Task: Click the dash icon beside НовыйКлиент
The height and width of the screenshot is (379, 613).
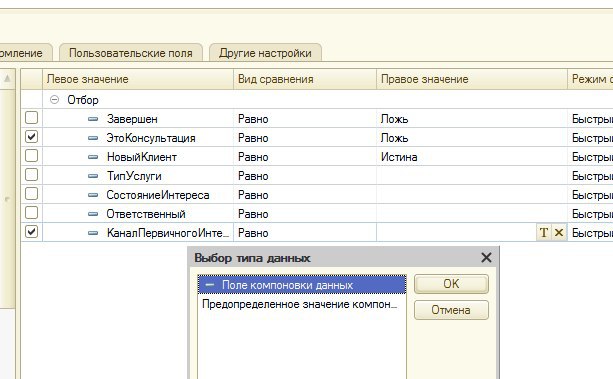Action: pyautogui.click(x=93, y=157)
